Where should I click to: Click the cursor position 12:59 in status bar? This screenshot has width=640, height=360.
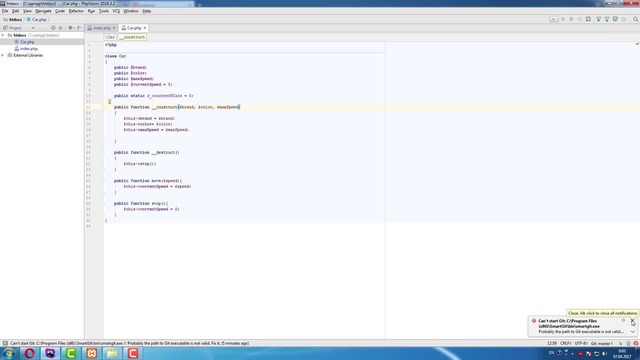[x=552, y=343]
